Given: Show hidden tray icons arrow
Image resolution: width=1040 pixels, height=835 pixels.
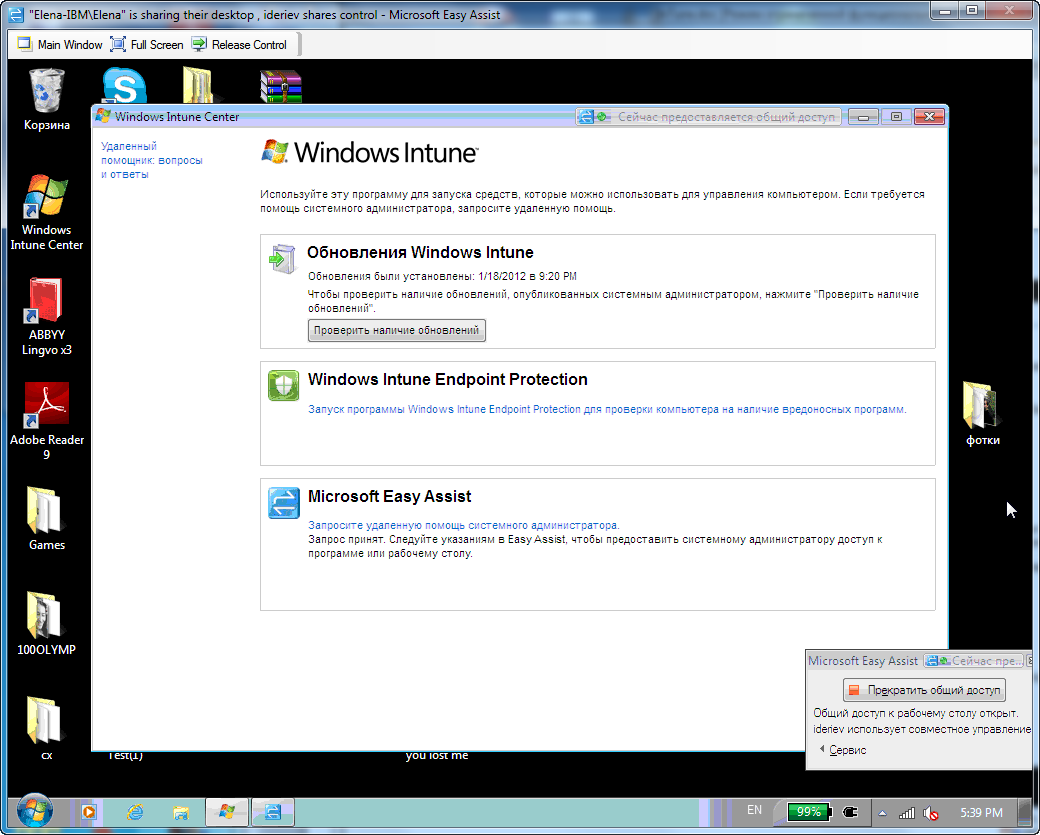Looking at the screenshot, I should 882,812.
